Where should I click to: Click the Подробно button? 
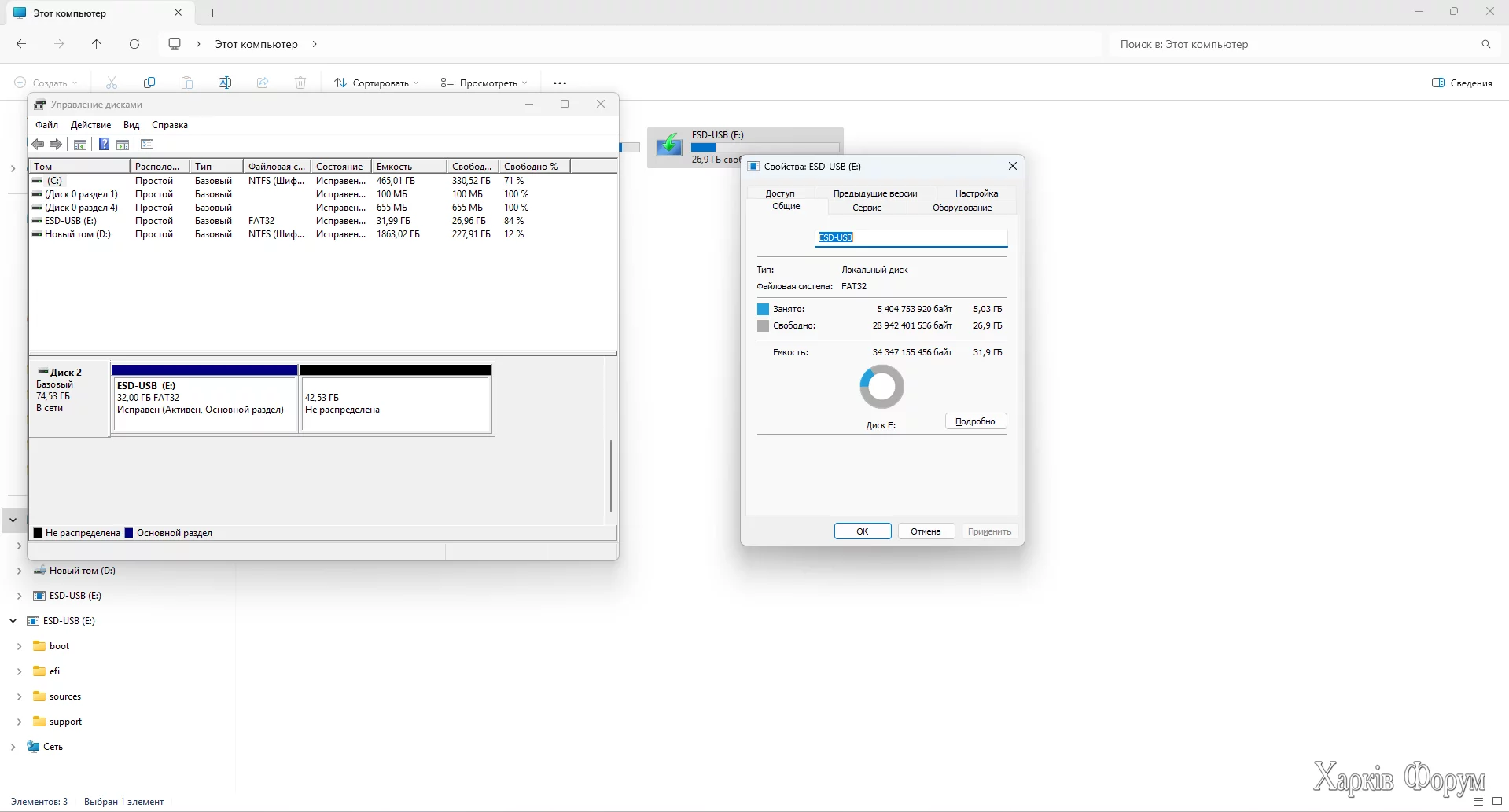975,421
